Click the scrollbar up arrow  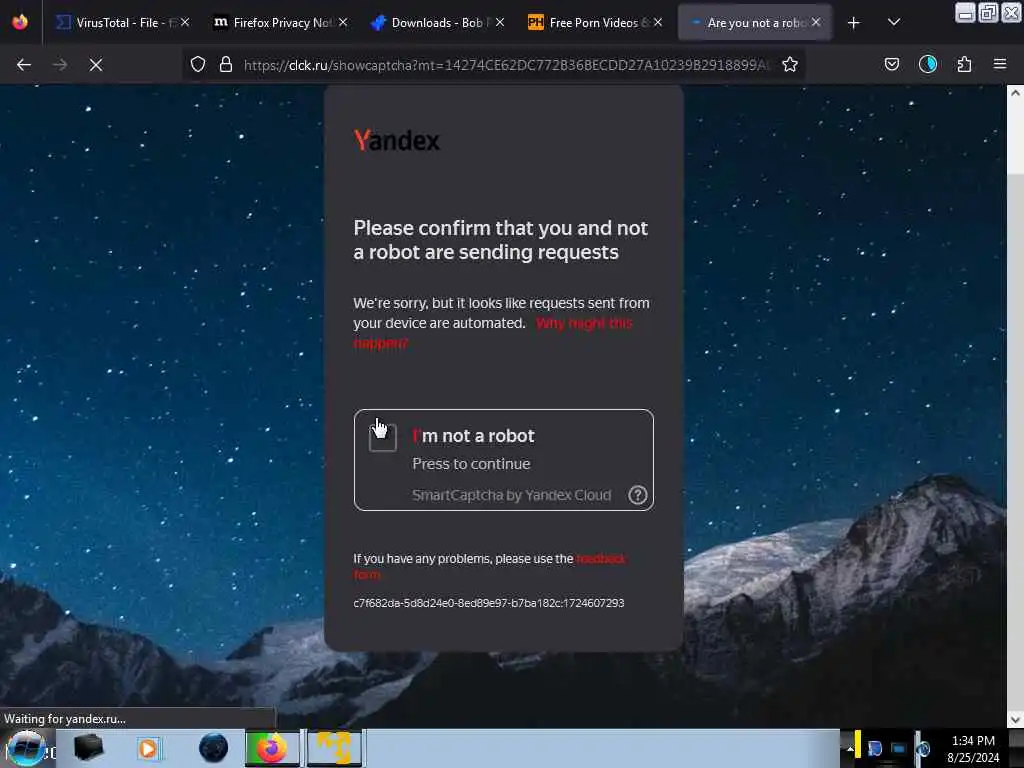pos(1015,93)
